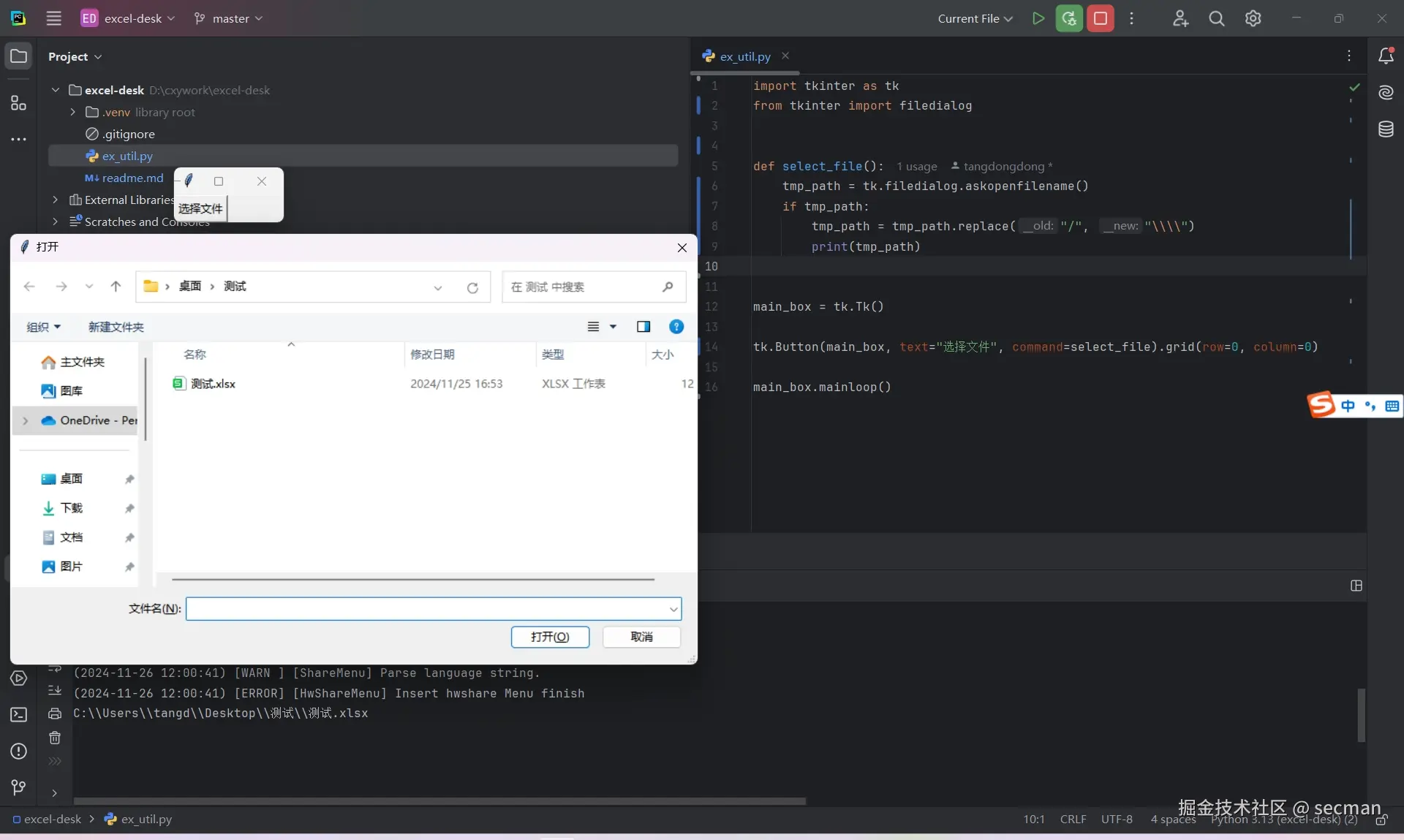
Task: Toggle the Project tool window folder icon
Action: coord(18,56)
